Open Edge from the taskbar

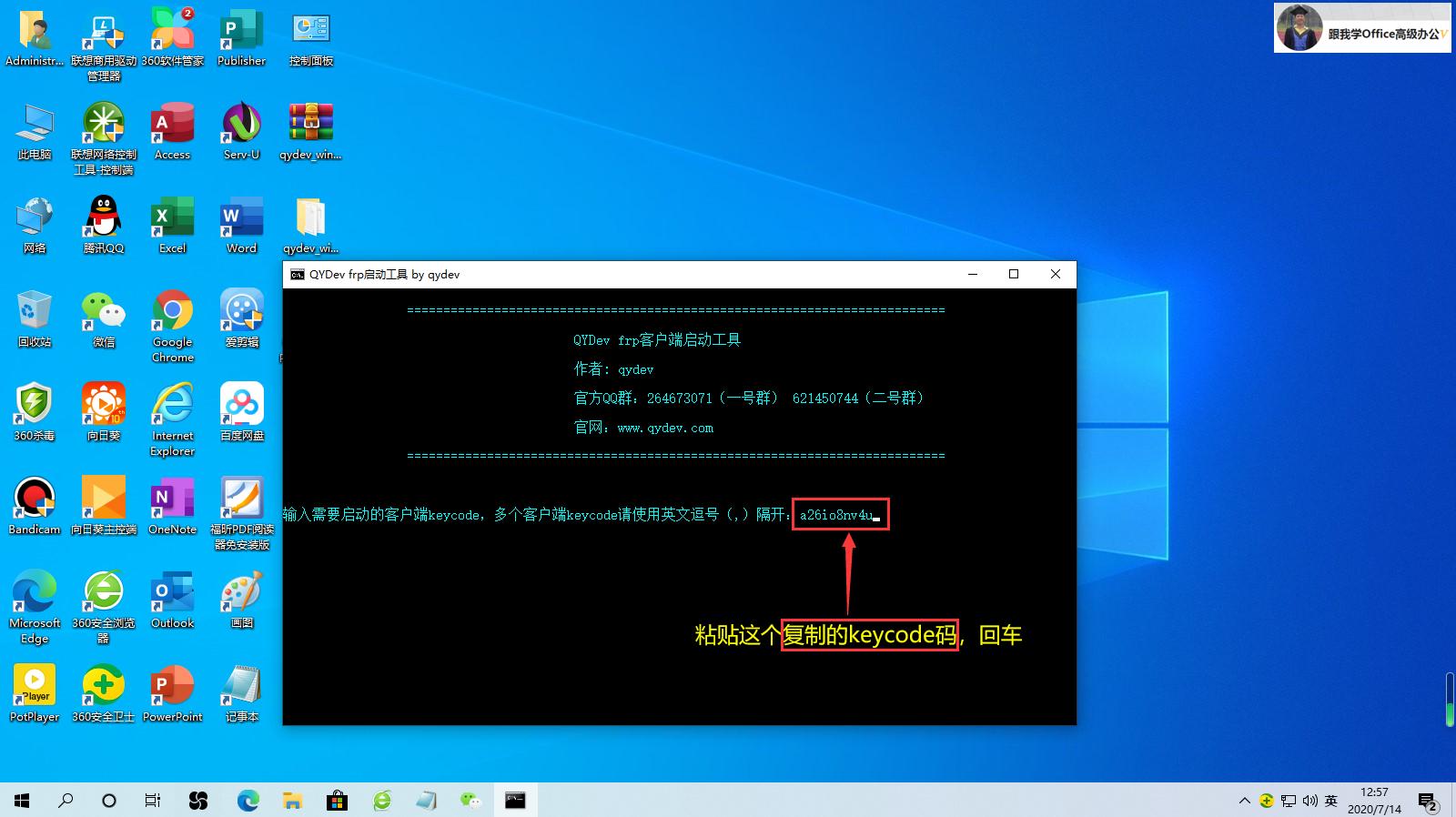(248, 801)
